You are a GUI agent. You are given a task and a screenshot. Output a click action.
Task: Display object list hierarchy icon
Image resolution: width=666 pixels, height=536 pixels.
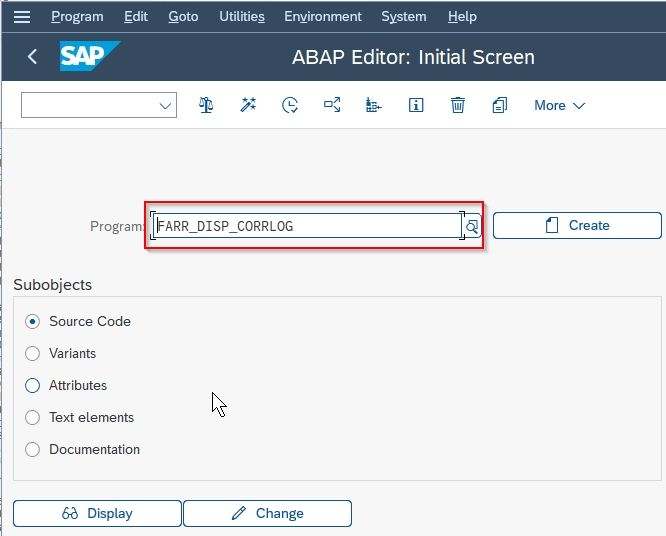(x=374, y=105)
